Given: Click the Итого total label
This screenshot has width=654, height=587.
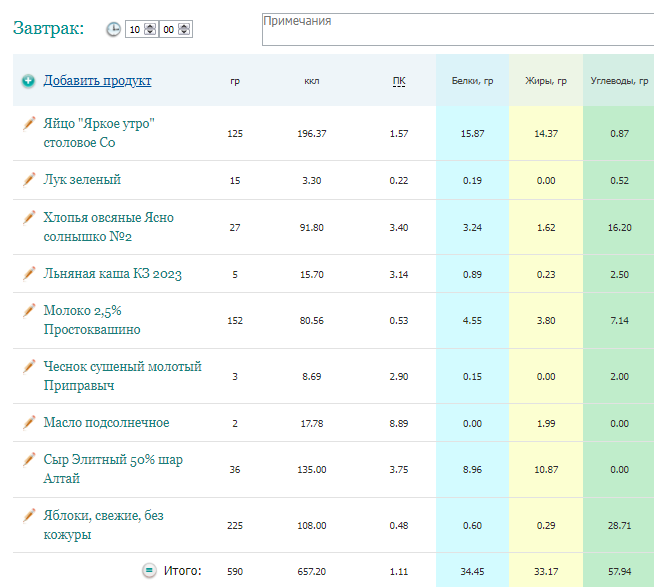Looking at the screenshot, I should tap(183, 571).
